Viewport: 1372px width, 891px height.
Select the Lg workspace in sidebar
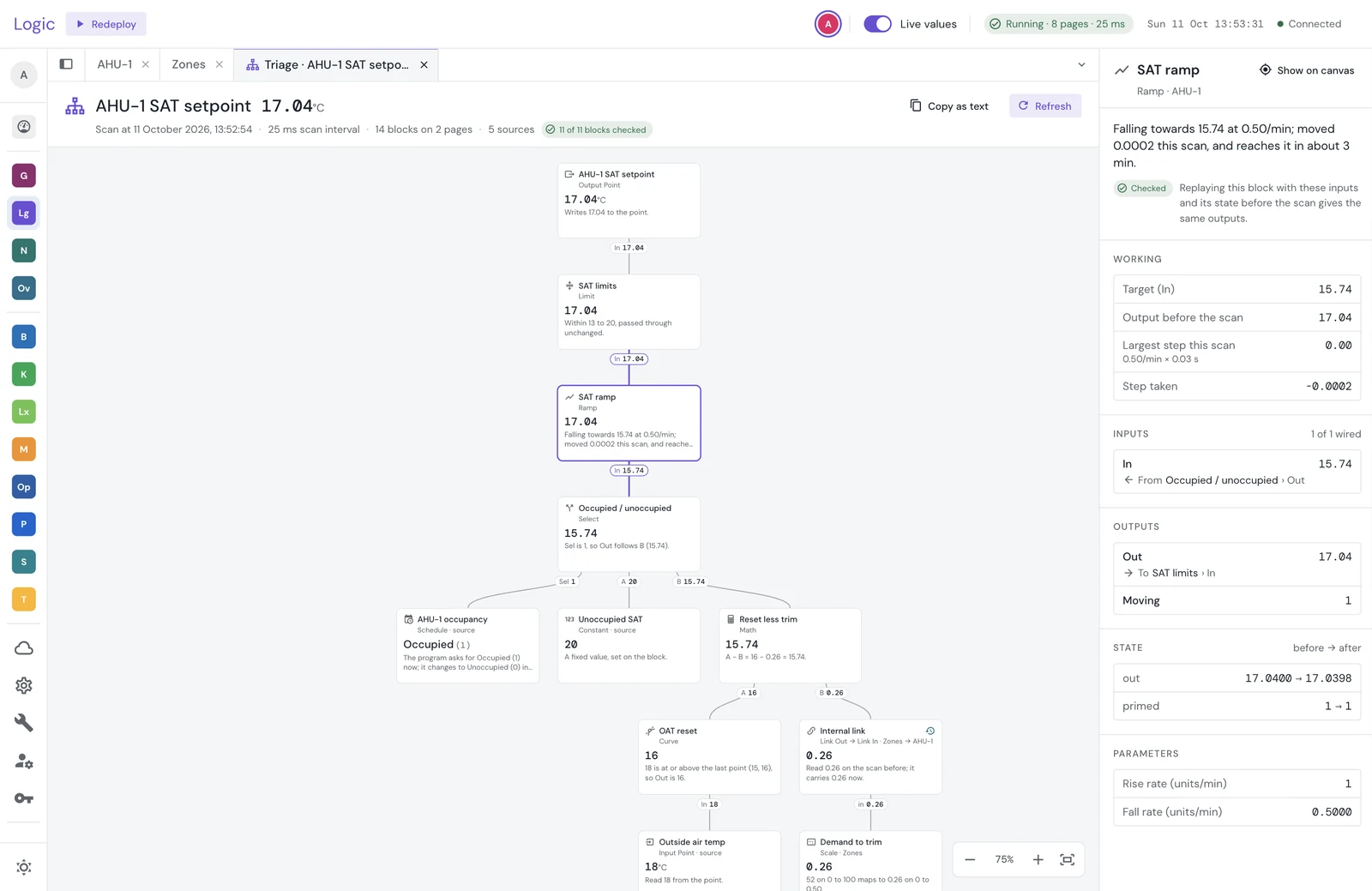pyautogui.click(x=24, y=214)
